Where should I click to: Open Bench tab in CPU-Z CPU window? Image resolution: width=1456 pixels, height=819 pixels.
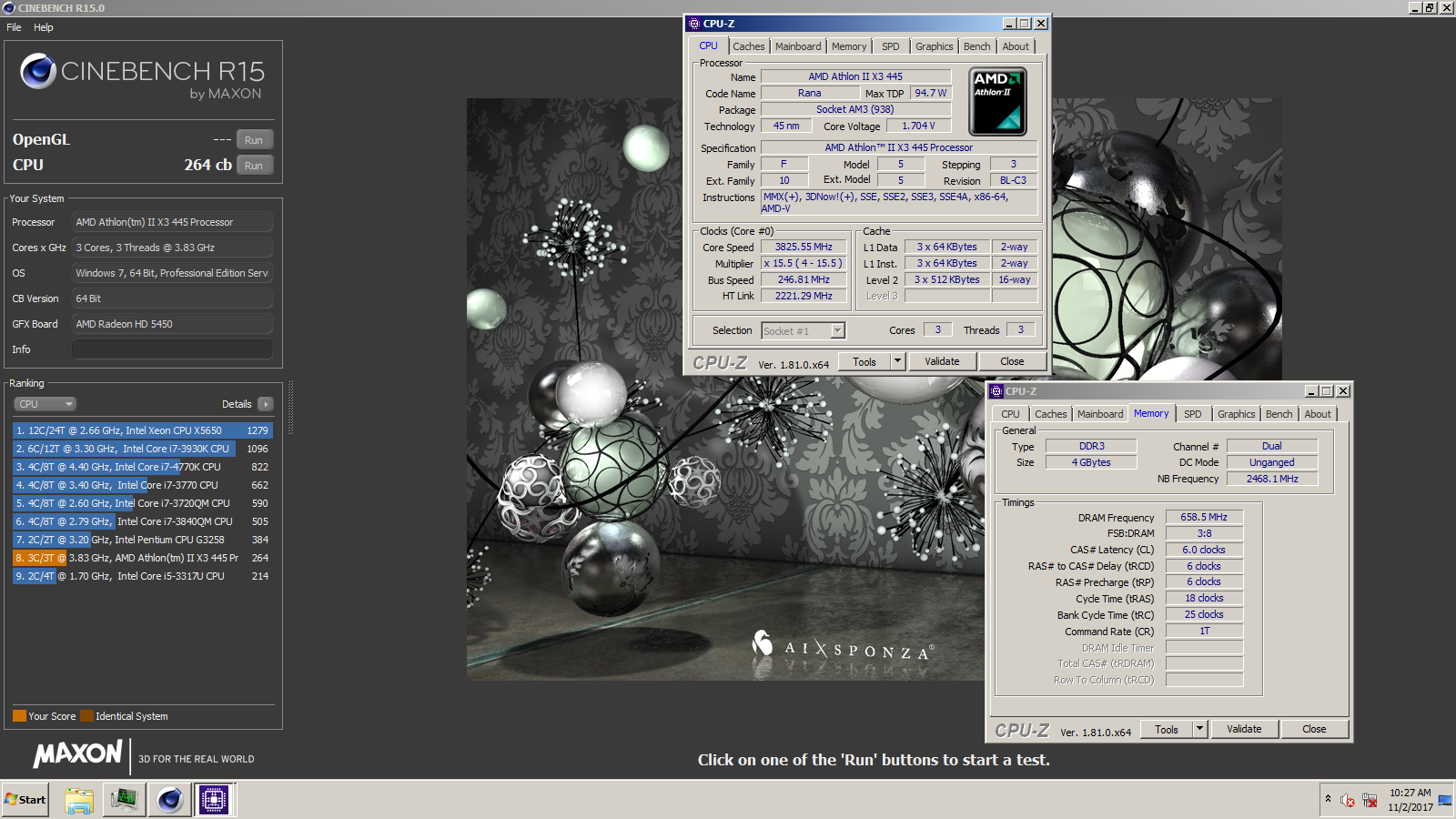pyautogui.click(x=977, y=46)
